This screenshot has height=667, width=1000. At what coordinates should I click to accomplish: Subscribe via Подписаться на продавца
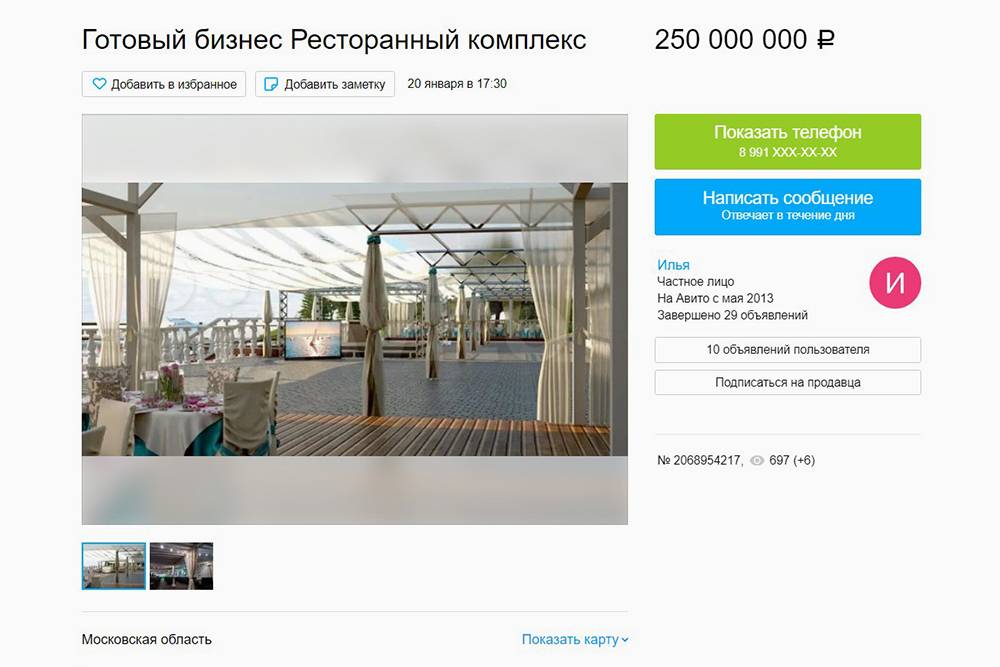click(x=788, y=383)
